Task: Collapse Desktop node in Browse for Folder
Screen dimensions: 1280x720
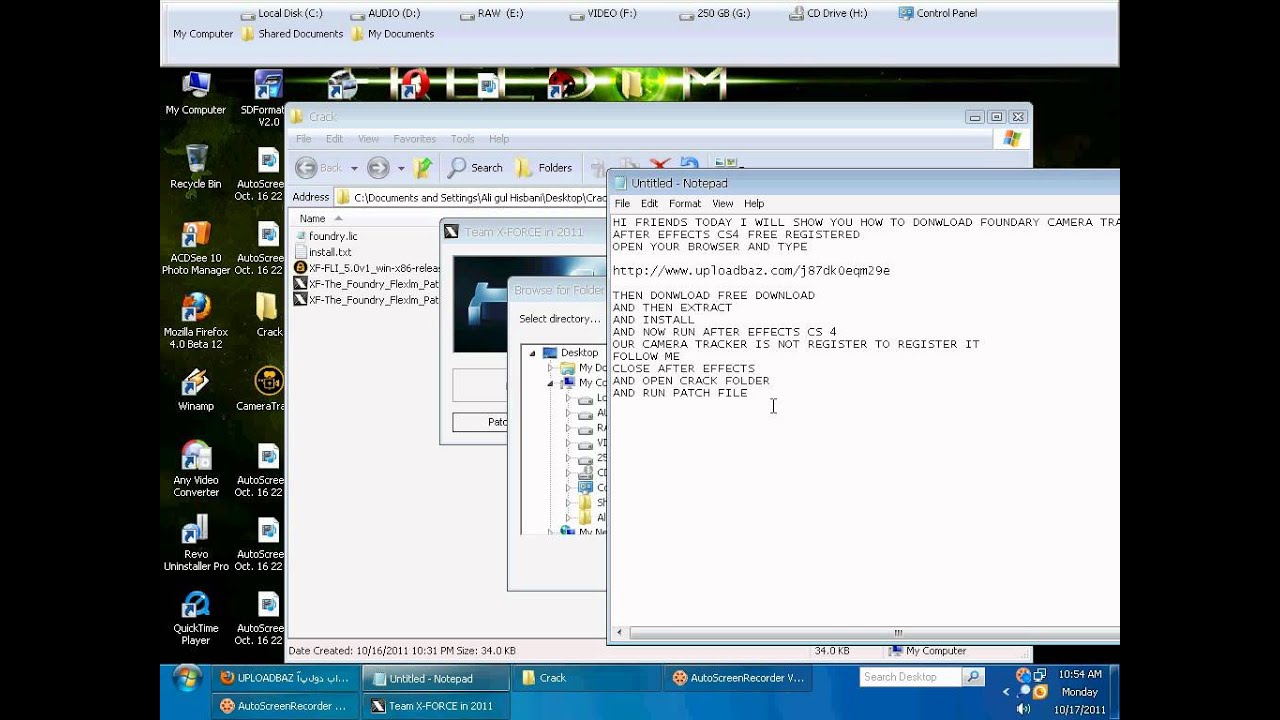Action: [532, 353]
